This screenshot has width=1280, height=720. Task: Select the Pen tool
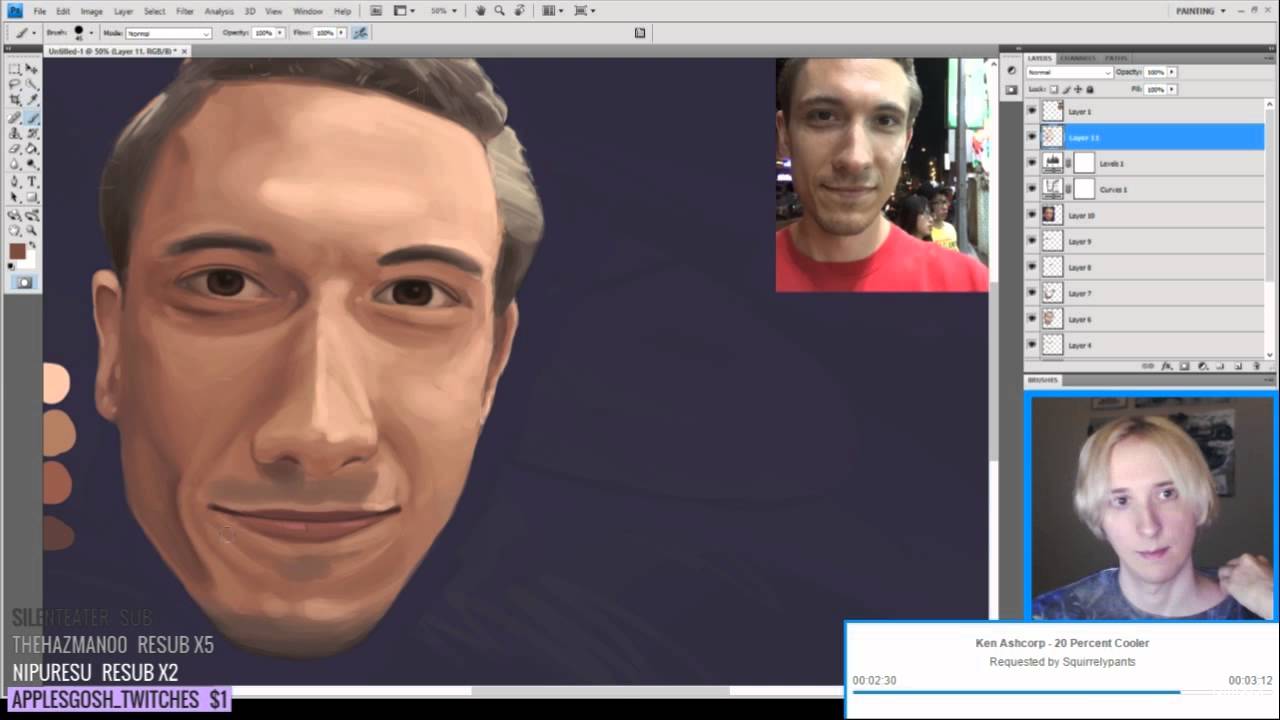15,182
